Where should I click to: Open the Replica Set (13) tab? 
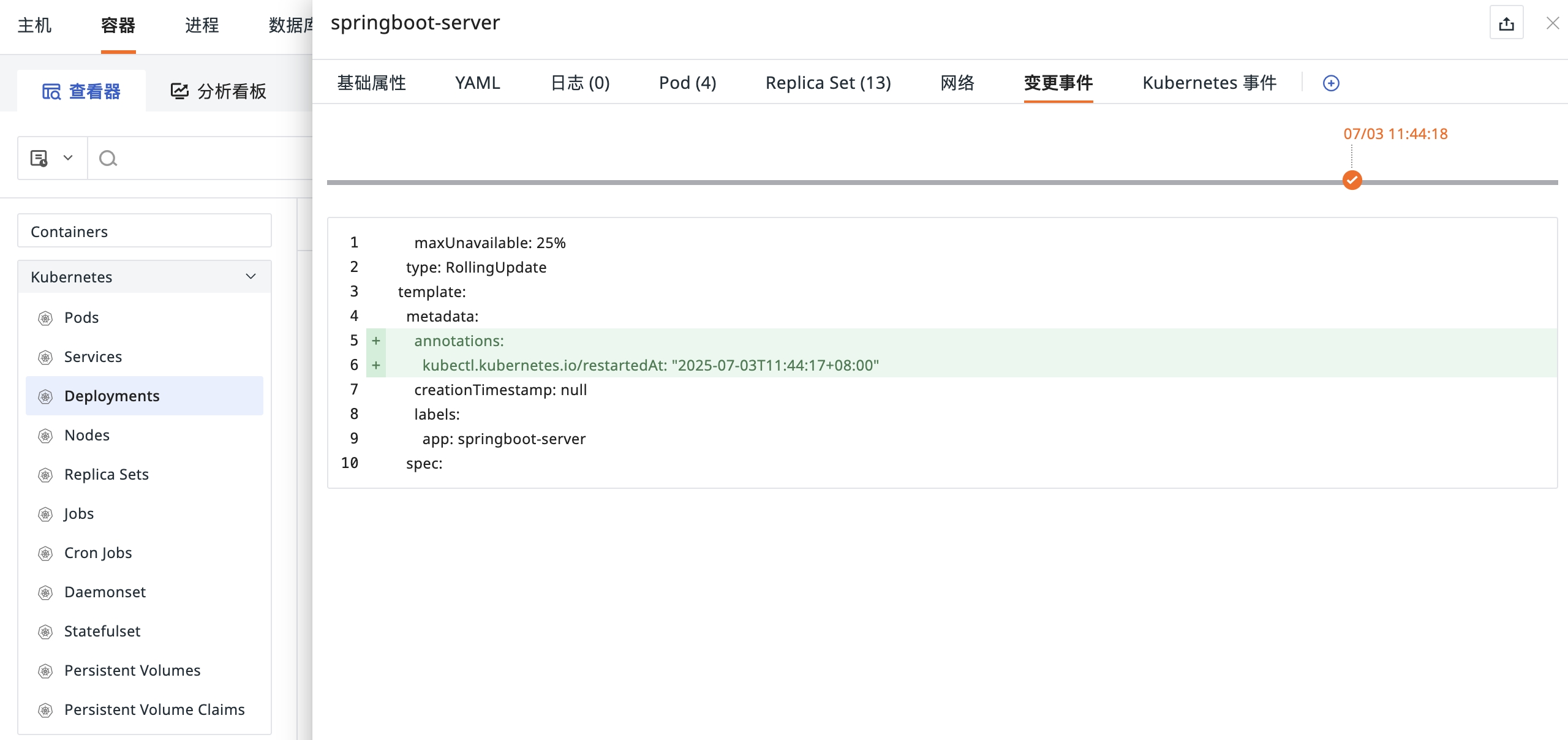tap(827, 83)
